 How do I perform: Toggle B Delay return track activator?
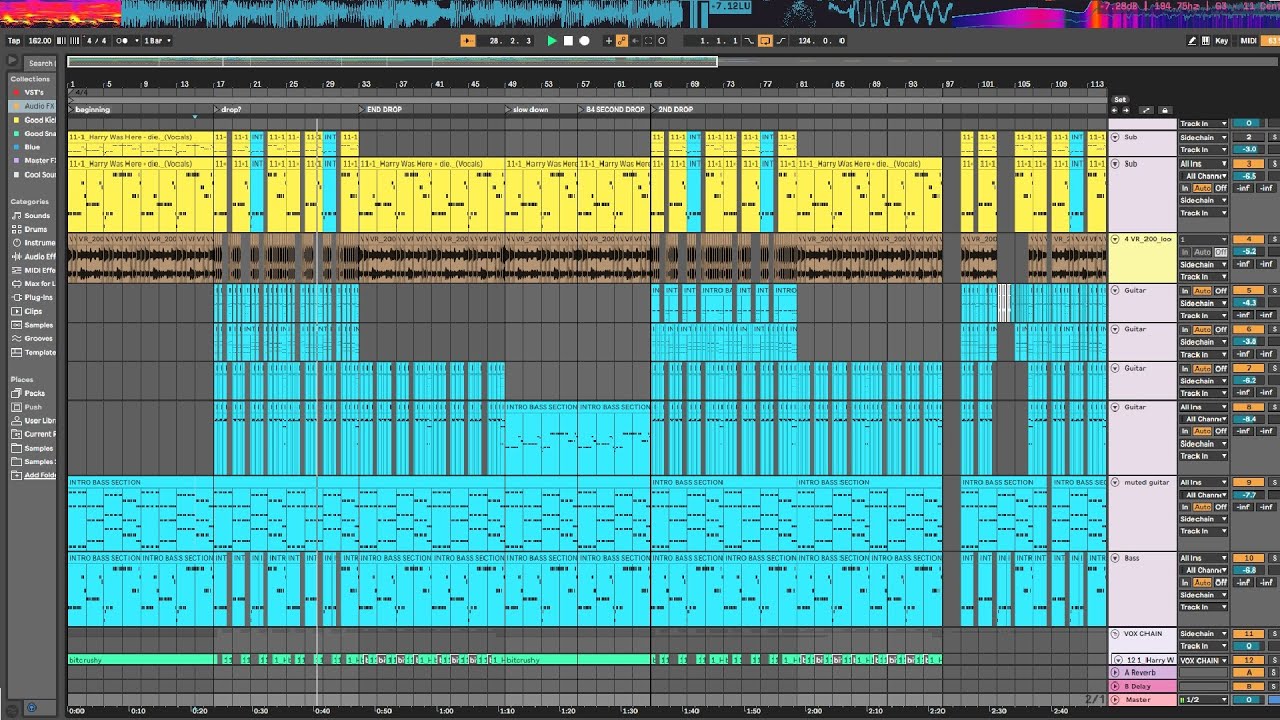[1248, 686]
